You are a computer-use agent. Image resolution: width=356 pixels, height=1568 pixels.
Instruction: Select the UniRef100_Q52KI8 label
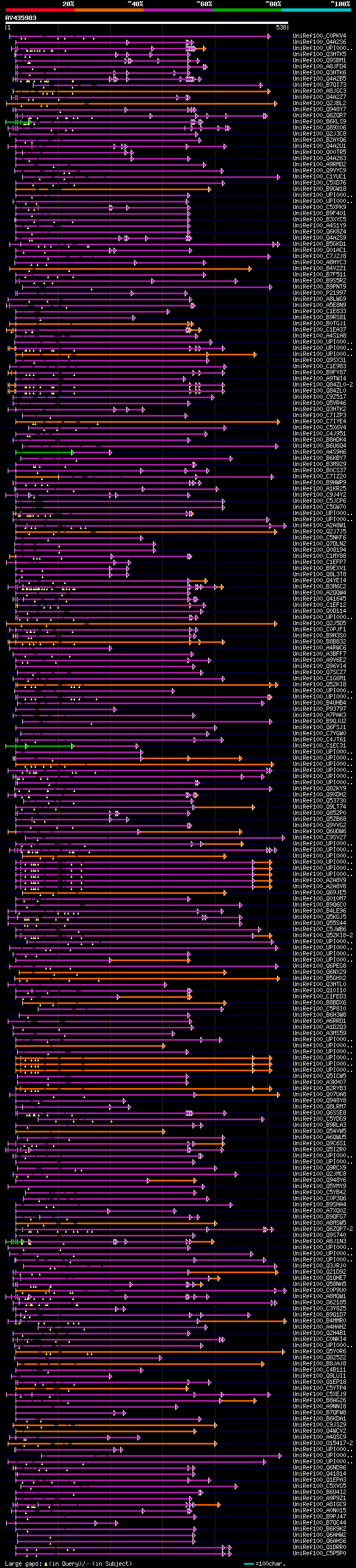click(319, 684)
